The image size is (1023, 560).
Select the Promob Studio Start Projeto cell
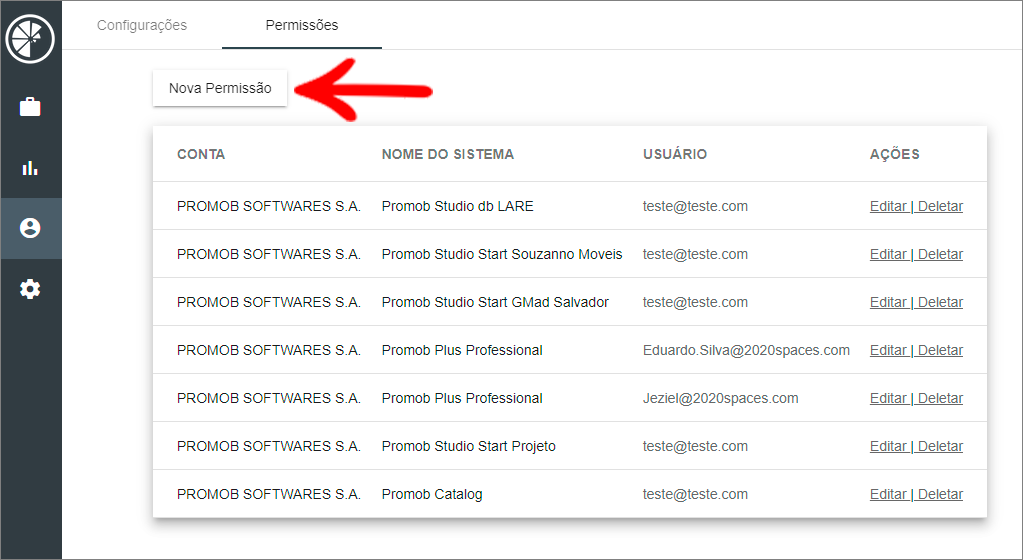(468, 446)
